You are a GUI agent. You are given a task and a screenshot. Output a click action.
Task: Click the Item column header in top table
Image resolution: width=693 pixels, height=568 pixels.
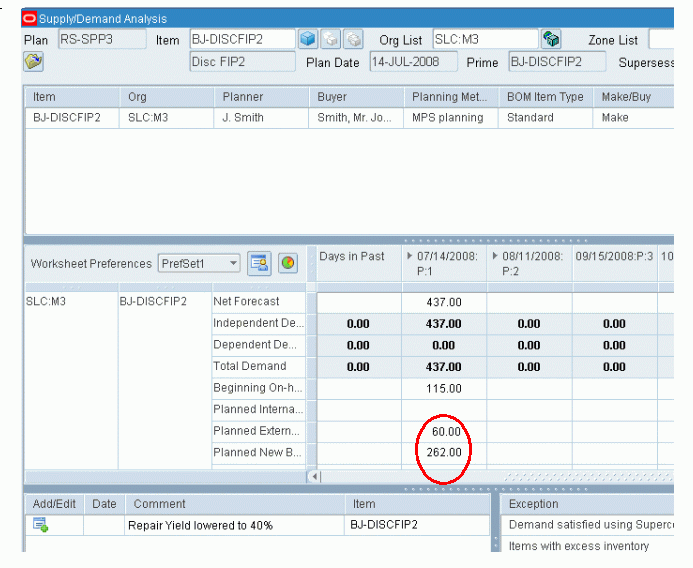pos(72,97)
